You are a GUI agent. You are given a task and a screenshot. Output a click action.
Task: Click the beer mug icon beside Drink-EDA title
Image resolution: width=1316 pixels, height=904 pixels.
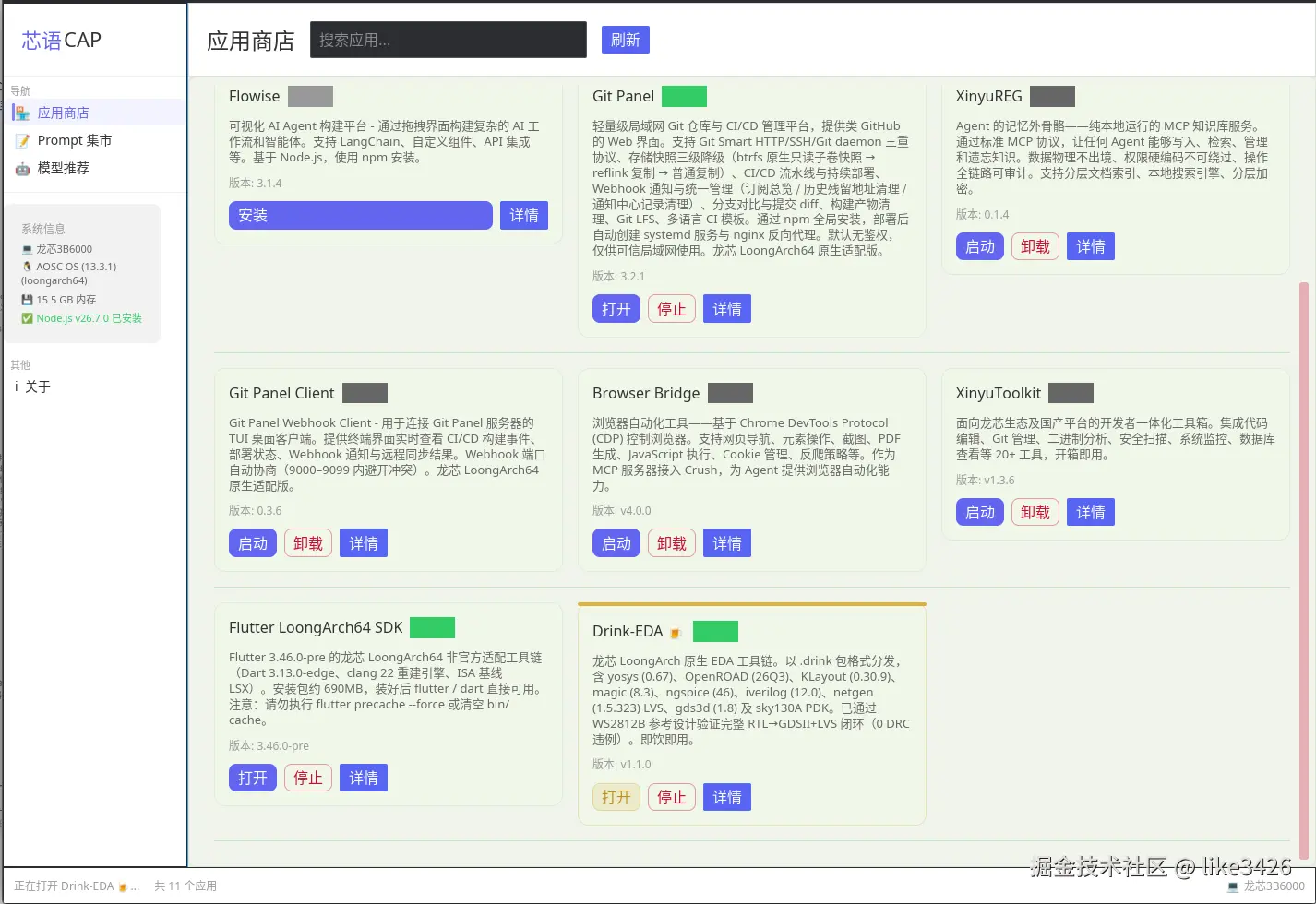click(675, 633)
